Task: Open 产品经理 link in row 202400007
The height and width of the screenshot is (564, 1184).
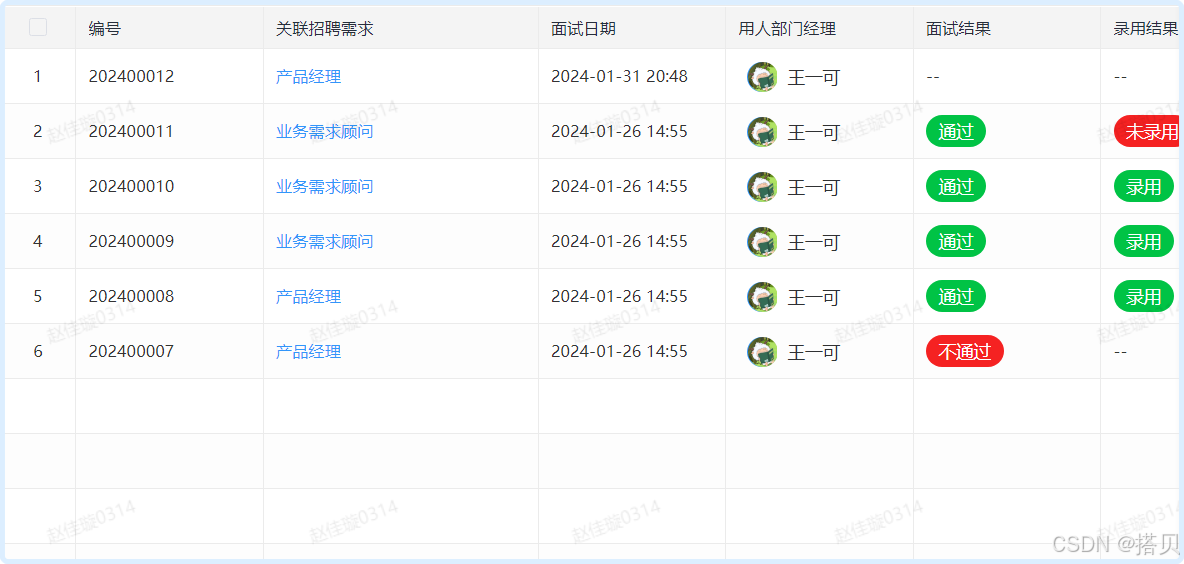Action: 308,352
